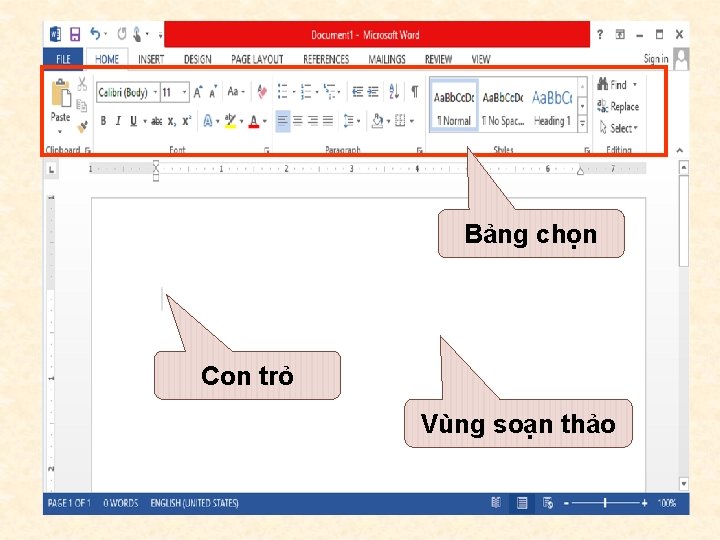The image size is (720, 540).
Task: Select the Format Painter brush
Action: click(82, 127)
